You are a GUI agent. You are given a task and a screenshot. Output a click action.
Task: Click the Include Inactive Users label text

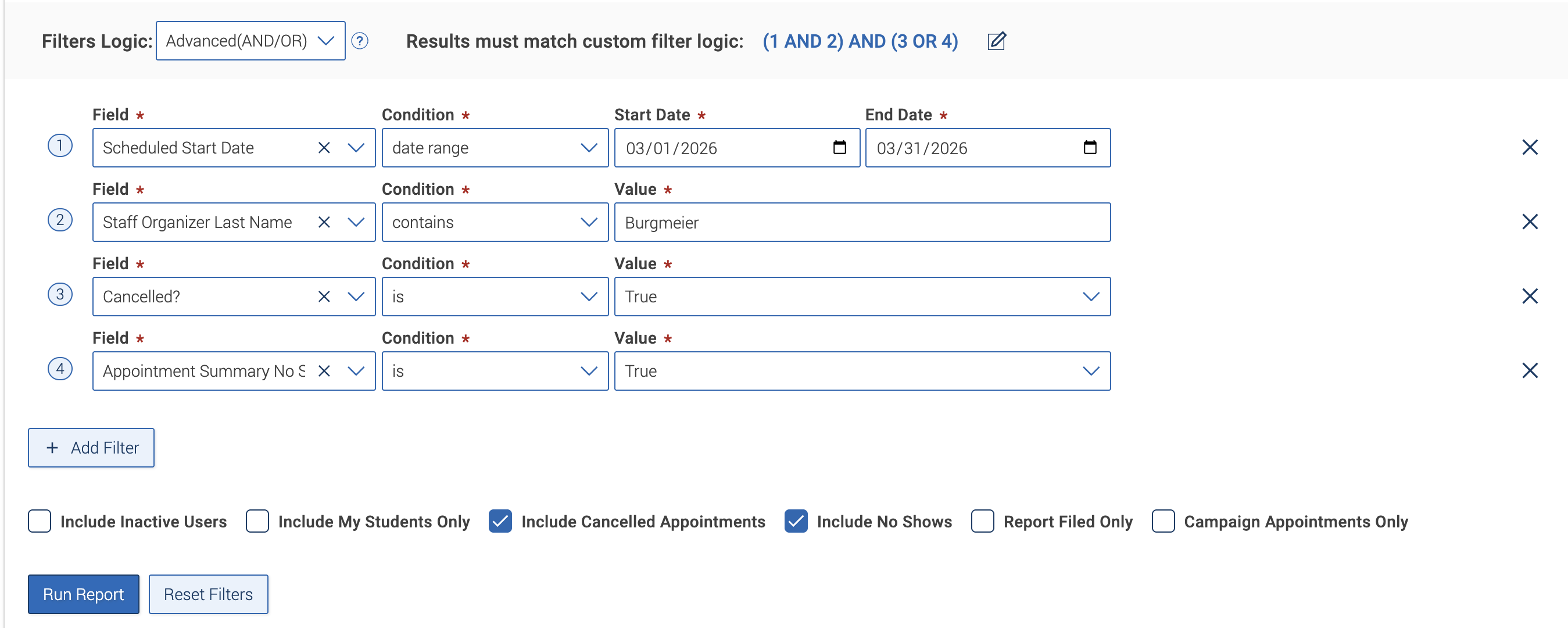[x=144, y=522]
